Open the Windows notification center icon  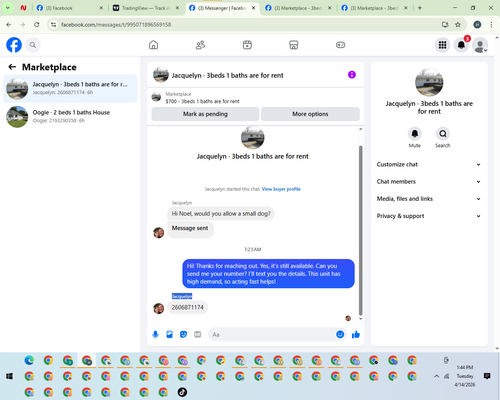click(487, 376)
